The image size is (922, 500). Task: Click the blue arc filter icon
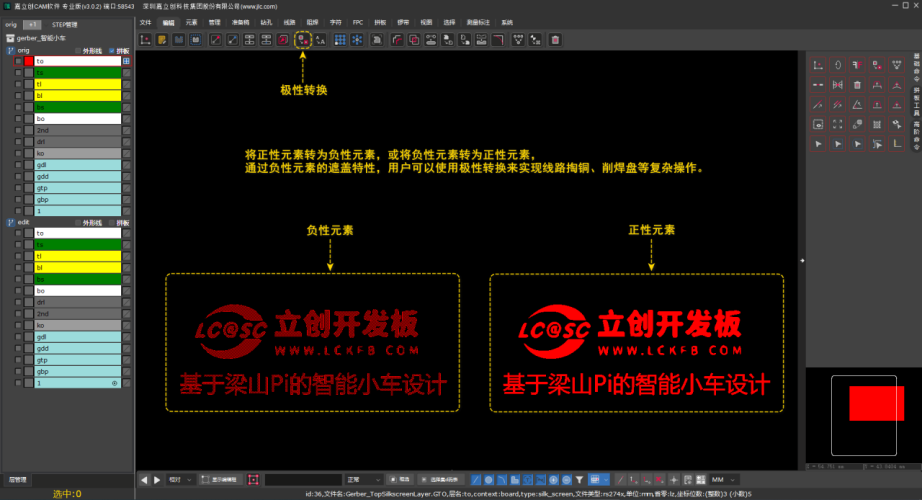click(502, 479)
